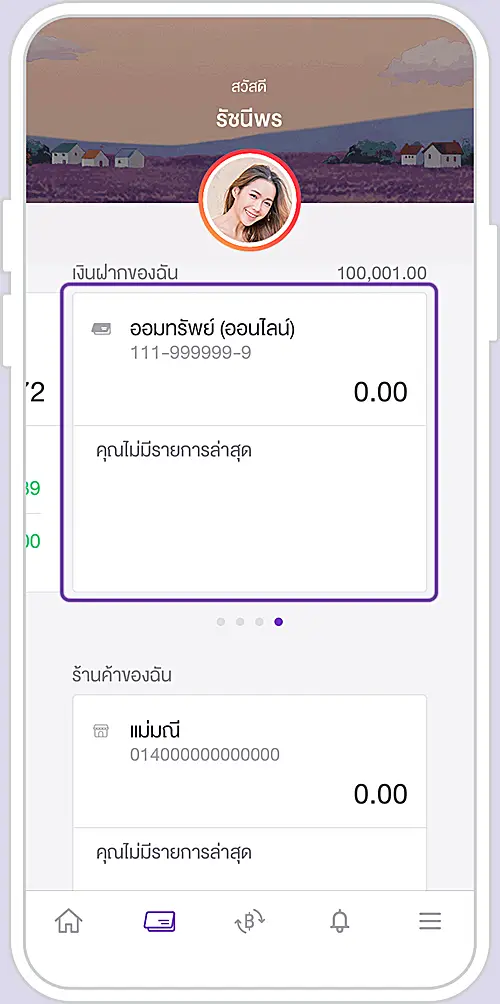
Task: Select the third page indicator dot
Action: pos(259,622)
